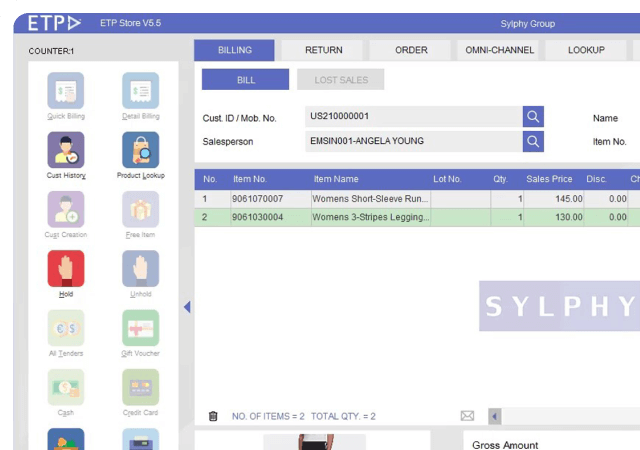Click the Disc. column header

596,179
